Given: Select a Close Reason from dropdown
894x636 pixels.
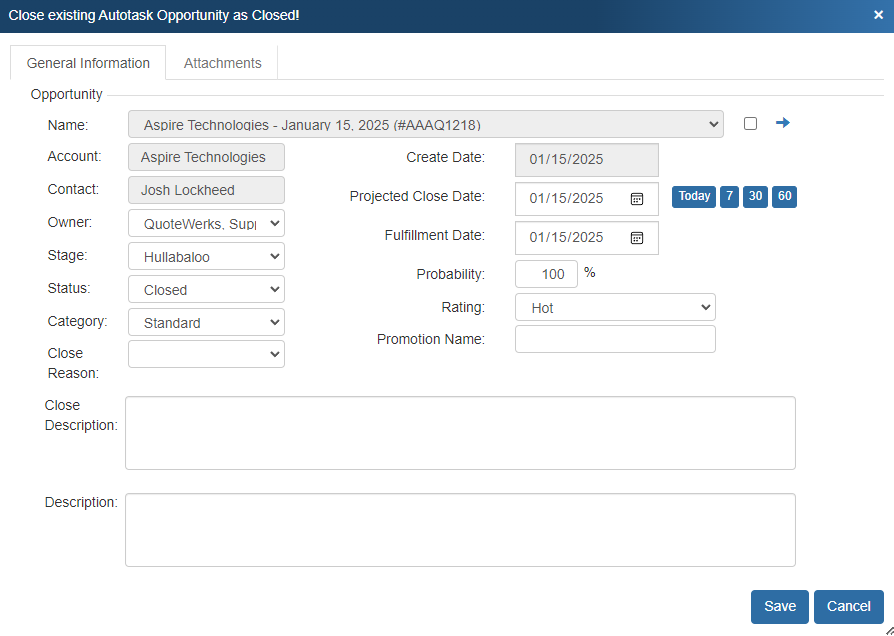Looking at the screenshot, I should pos(206,354).
